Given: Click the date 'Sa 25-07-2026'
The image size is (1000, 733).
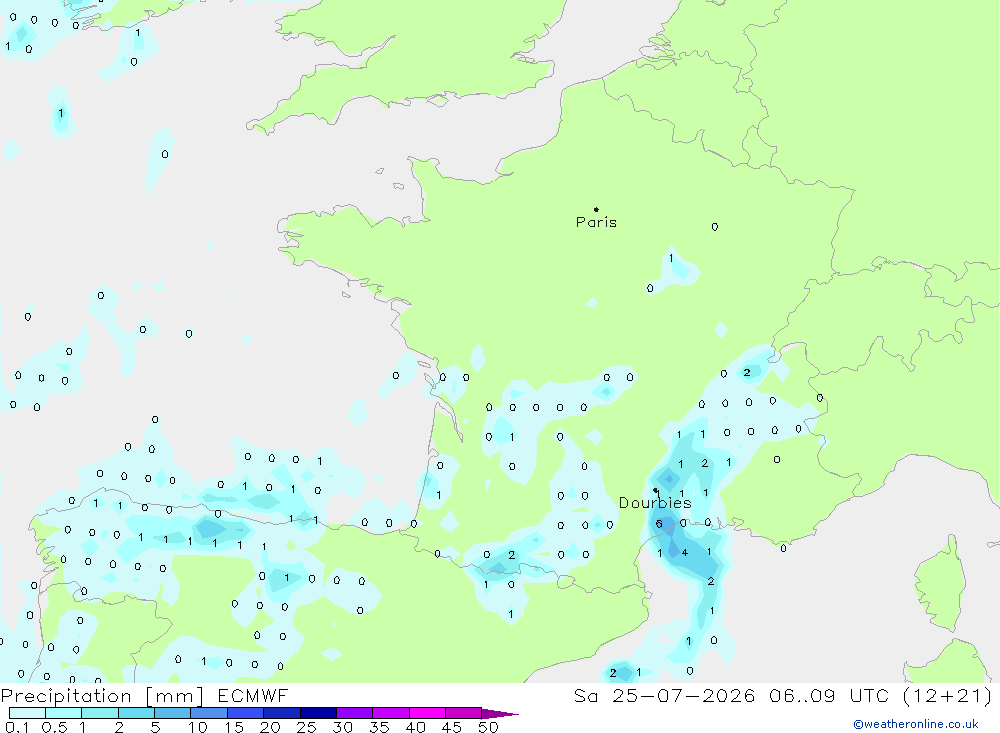Looking at the screenshot, I should 664,695.
